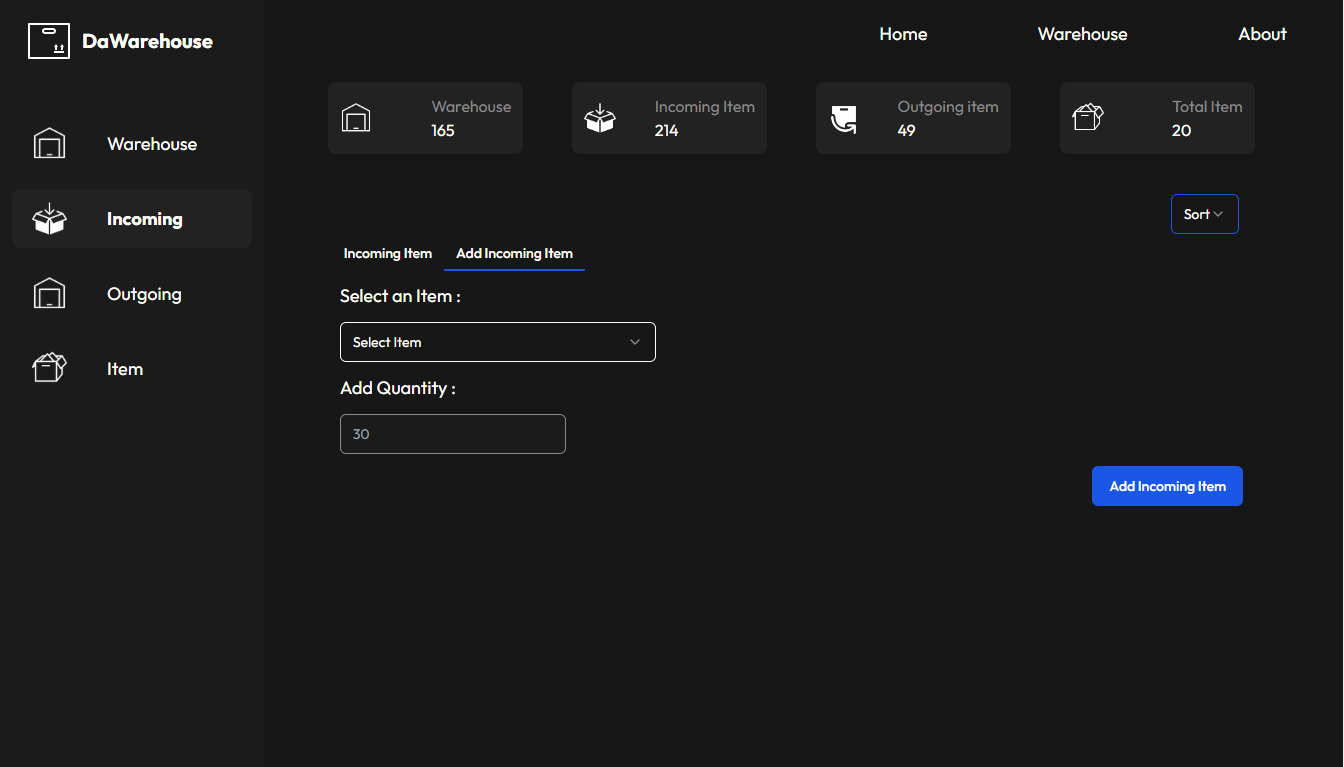Screen dimensions: 1344x767
Task: Click the DaWarehouse logo box icon
Action: tap(48, 41)
